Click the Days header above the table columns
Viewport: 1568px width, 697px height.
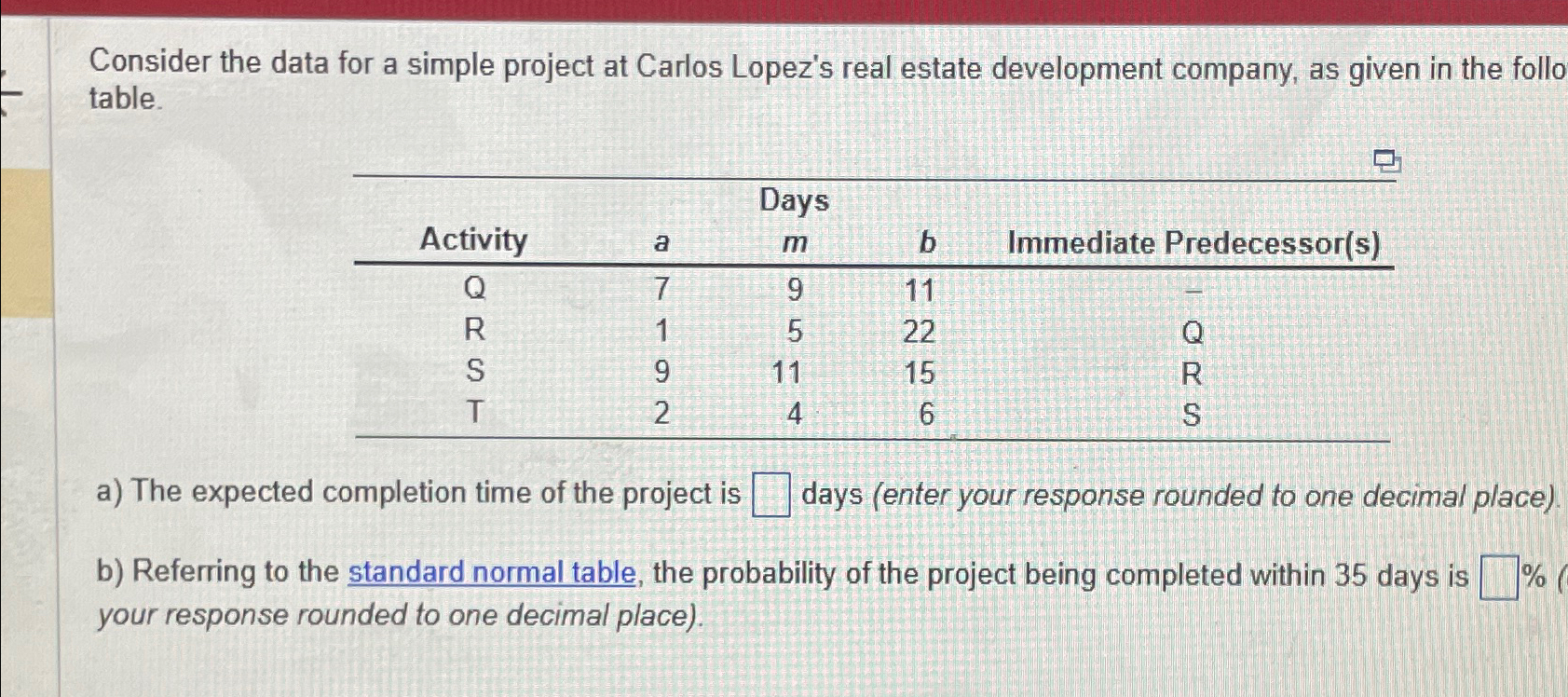click(792, 201)
